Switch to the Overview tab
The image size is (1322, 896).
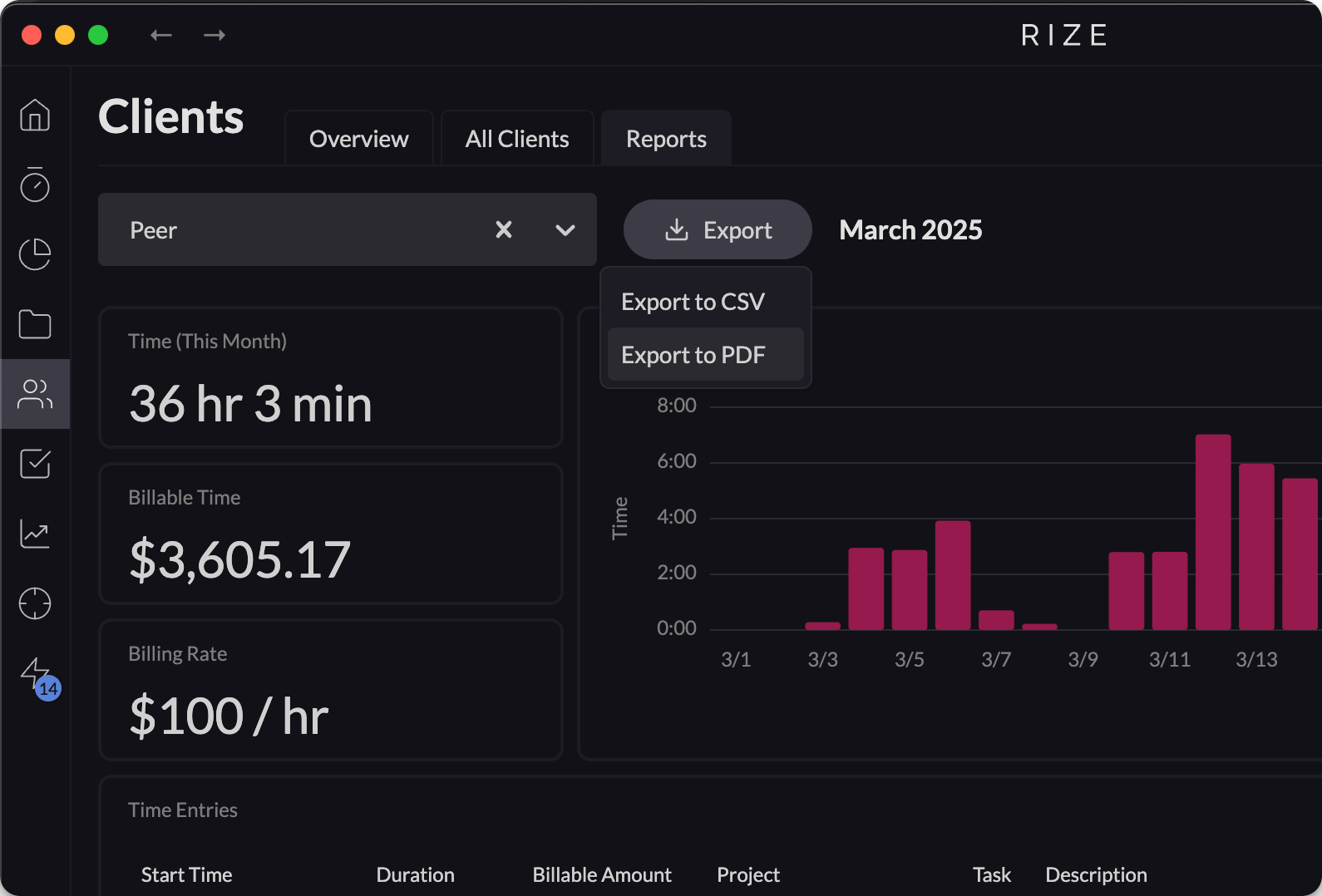pyautogui.click(x=359, y=139)
